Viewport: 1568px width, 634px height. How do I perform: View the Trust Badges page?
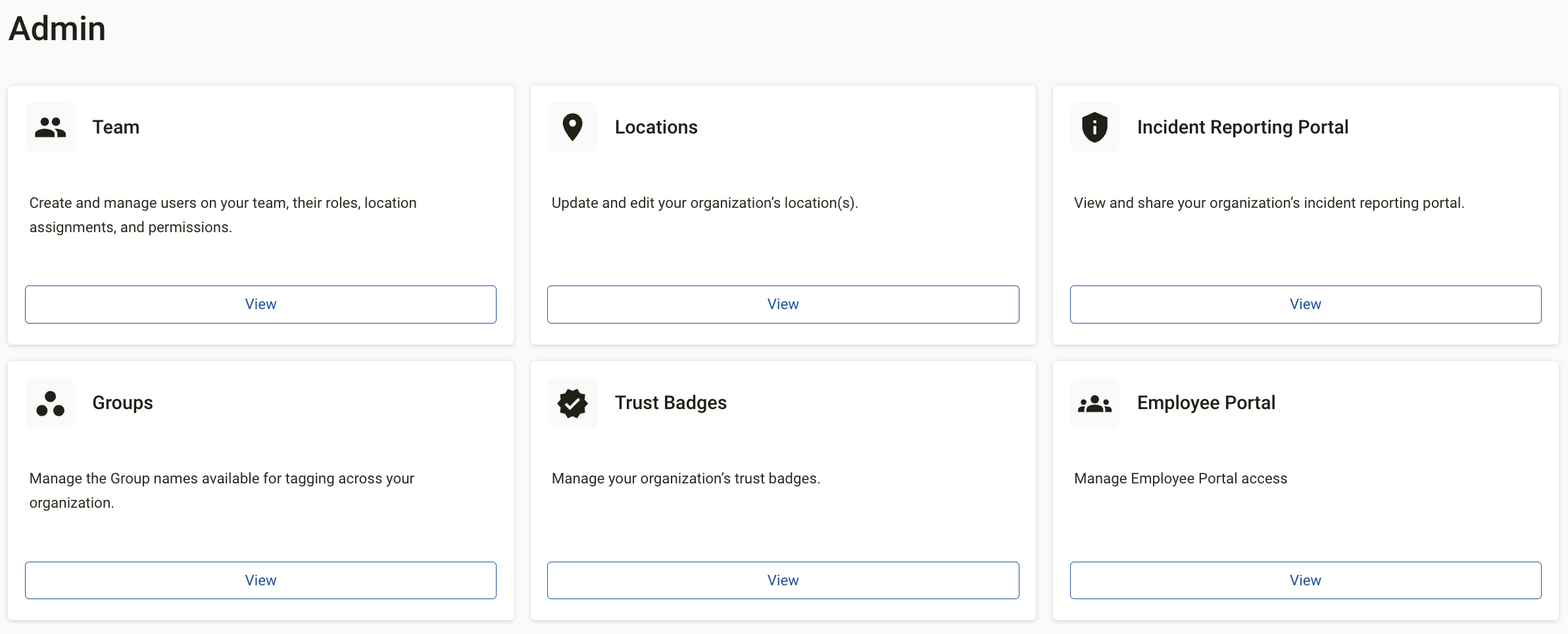click(783, 580)
